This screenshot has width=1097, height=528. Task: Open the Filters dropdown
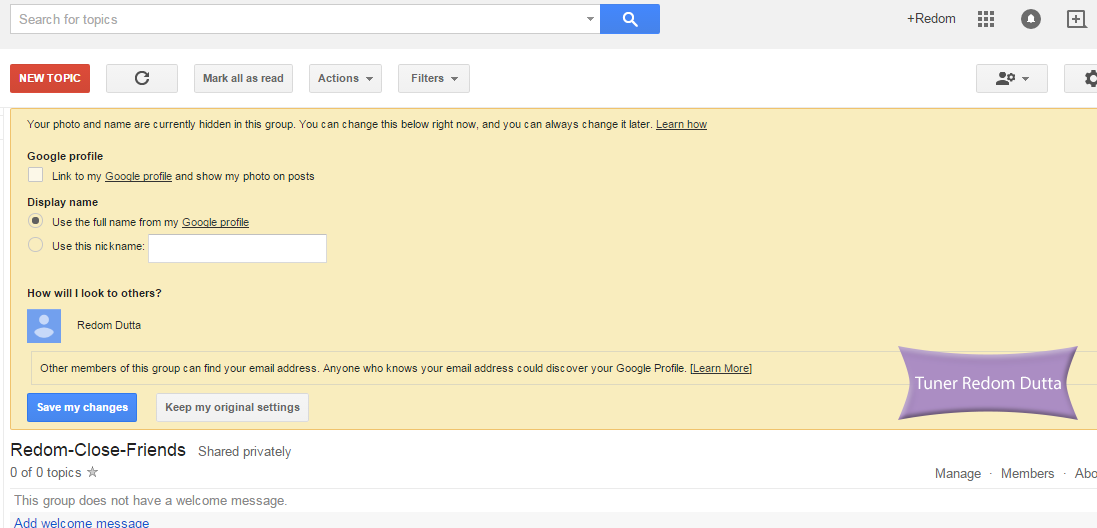[x=434, y=78]
